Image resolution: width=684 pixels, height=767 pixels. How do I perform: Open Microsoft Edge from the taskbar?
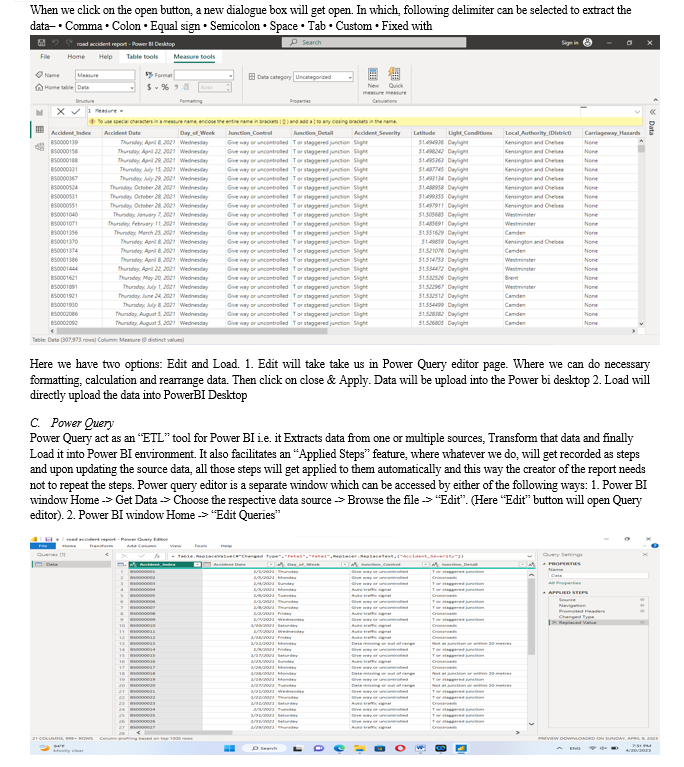click(339, 748)
